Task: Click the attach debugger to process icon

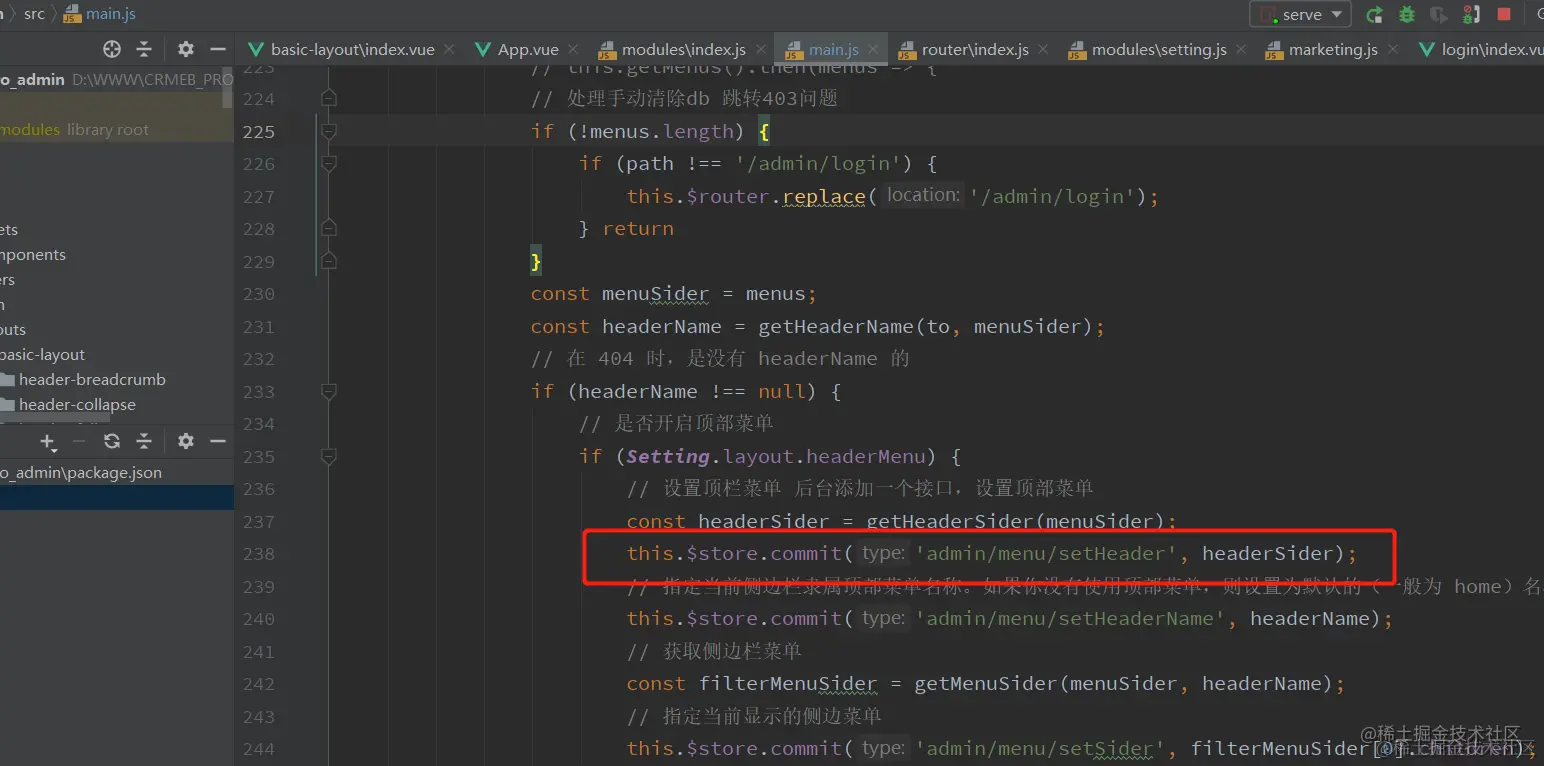Action: [x=1471, y=14]
